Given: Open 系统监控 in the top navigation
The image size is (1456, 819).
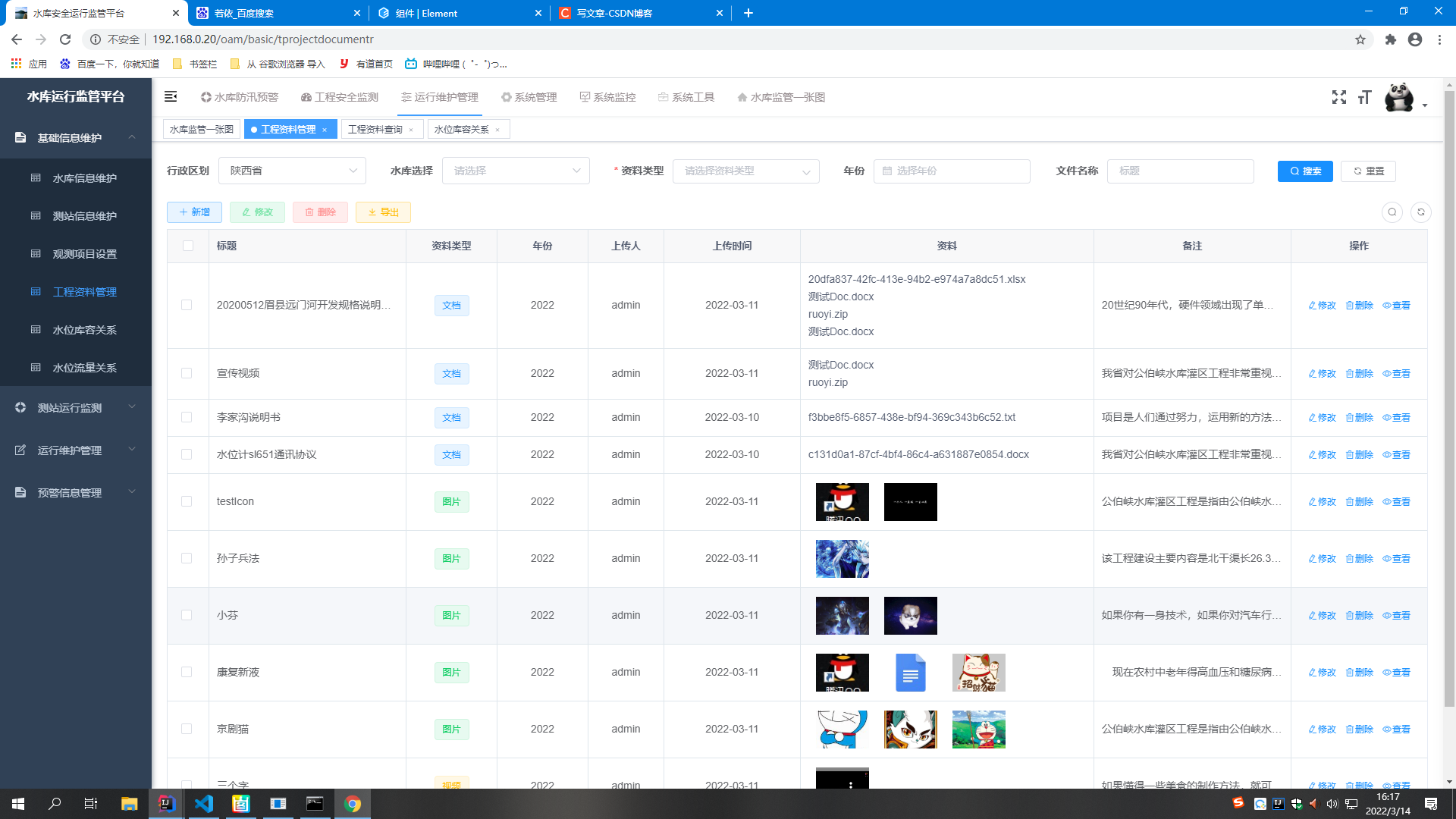Looking at the screenshot, I should [608, 97].
